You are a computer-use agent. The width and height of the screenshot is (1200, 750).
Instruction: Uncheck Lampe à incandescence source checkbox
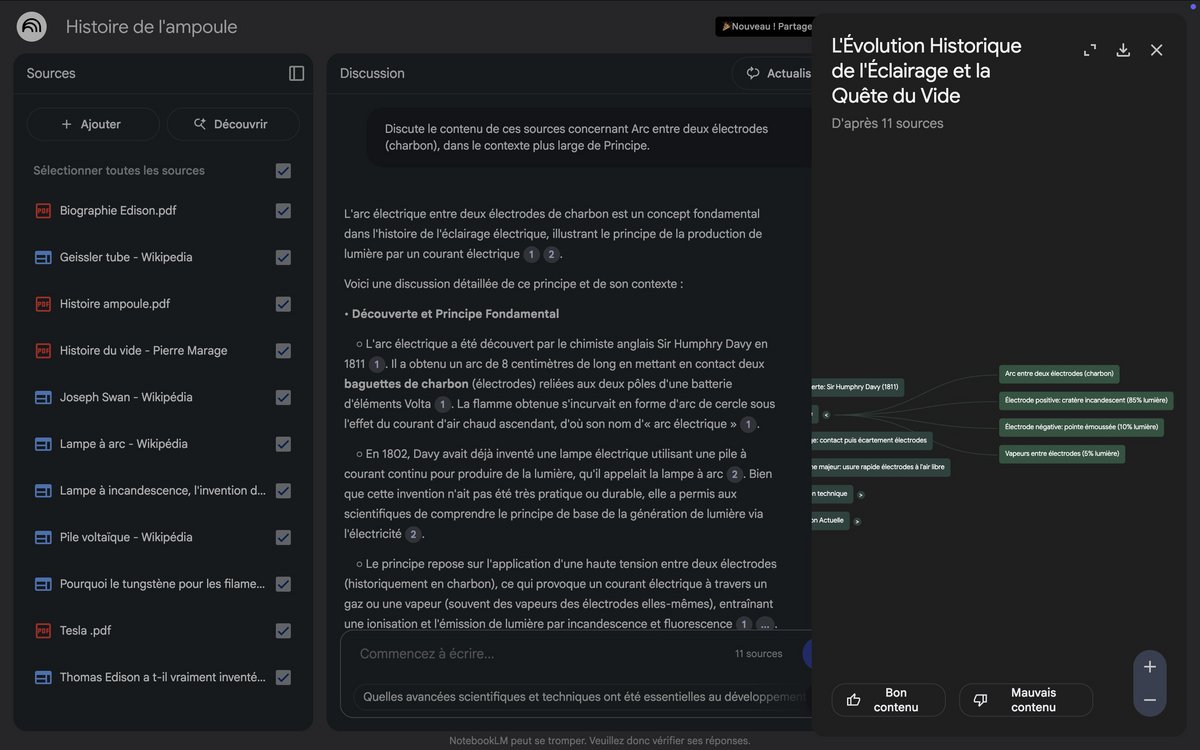point(283,491)
